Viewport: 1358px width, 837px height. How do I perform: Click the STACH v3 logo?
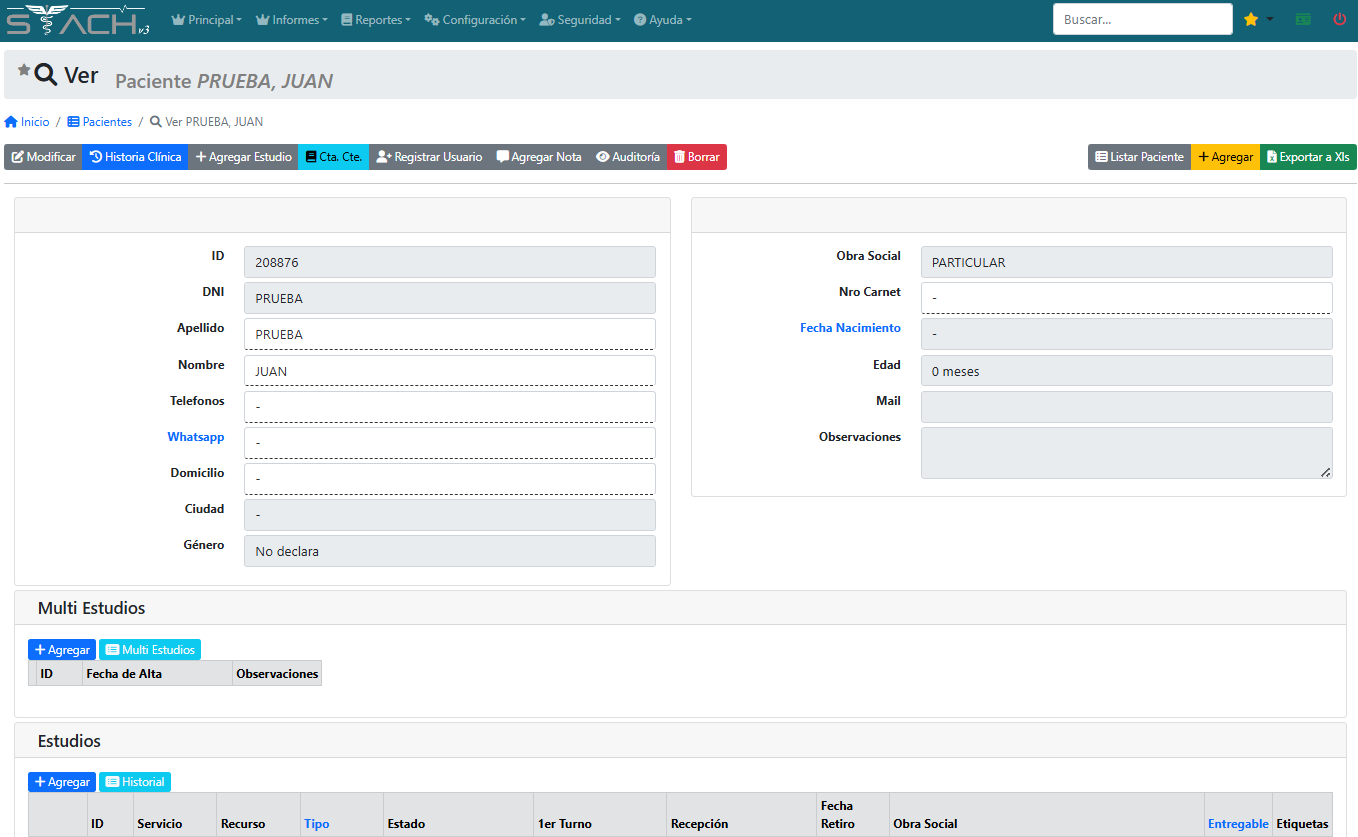pos(78,20)
